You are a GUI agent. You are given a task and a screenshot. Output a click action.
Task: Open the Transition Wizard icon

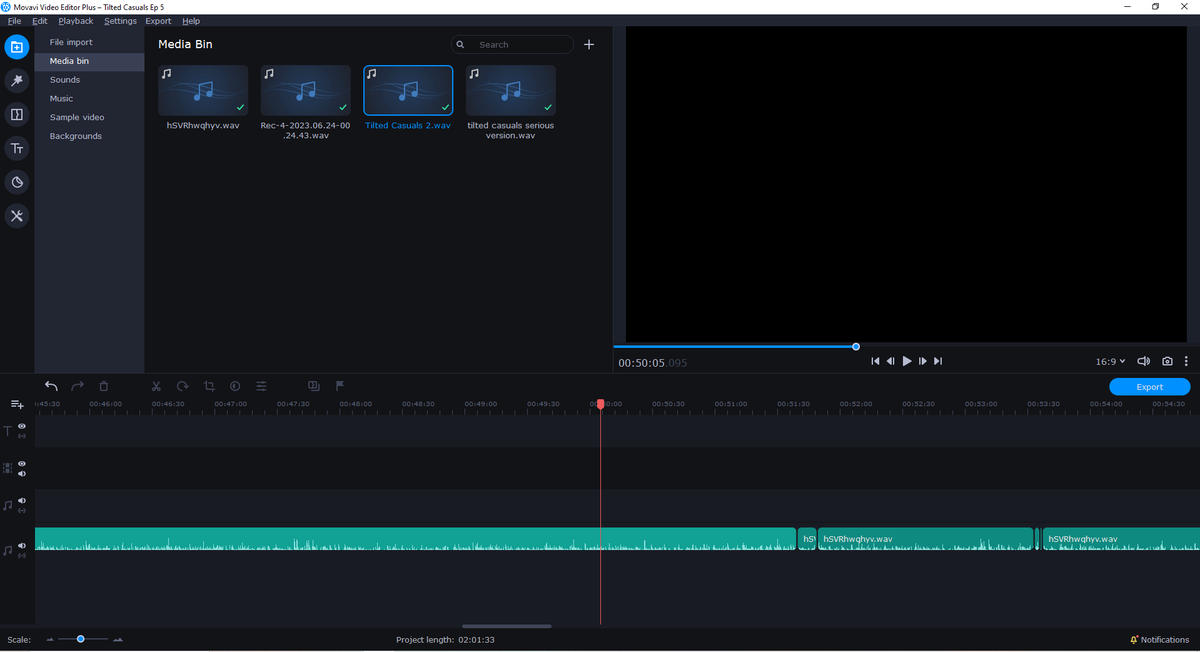coord(314,386)
